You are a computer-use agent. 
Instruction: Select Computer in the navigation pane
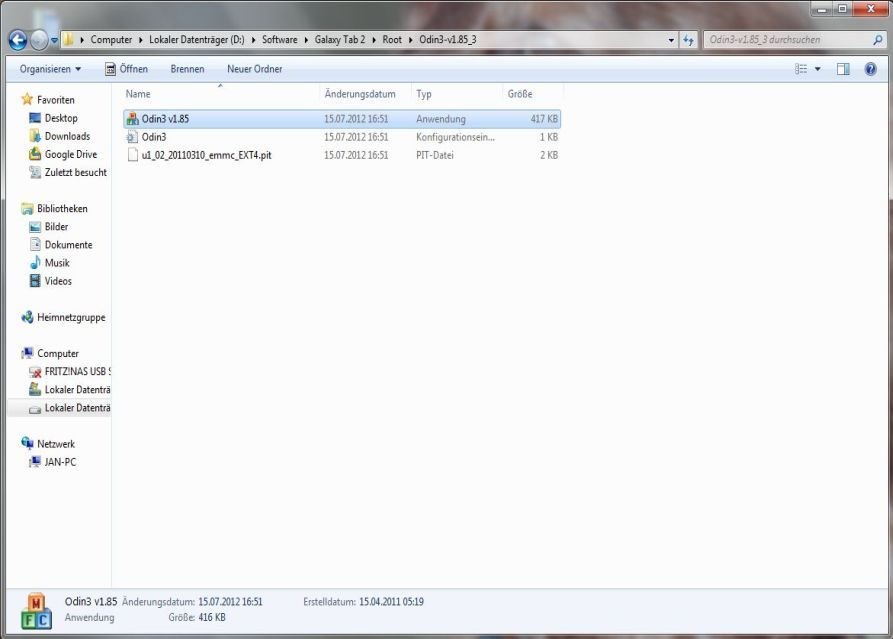(x=58, y=354)
